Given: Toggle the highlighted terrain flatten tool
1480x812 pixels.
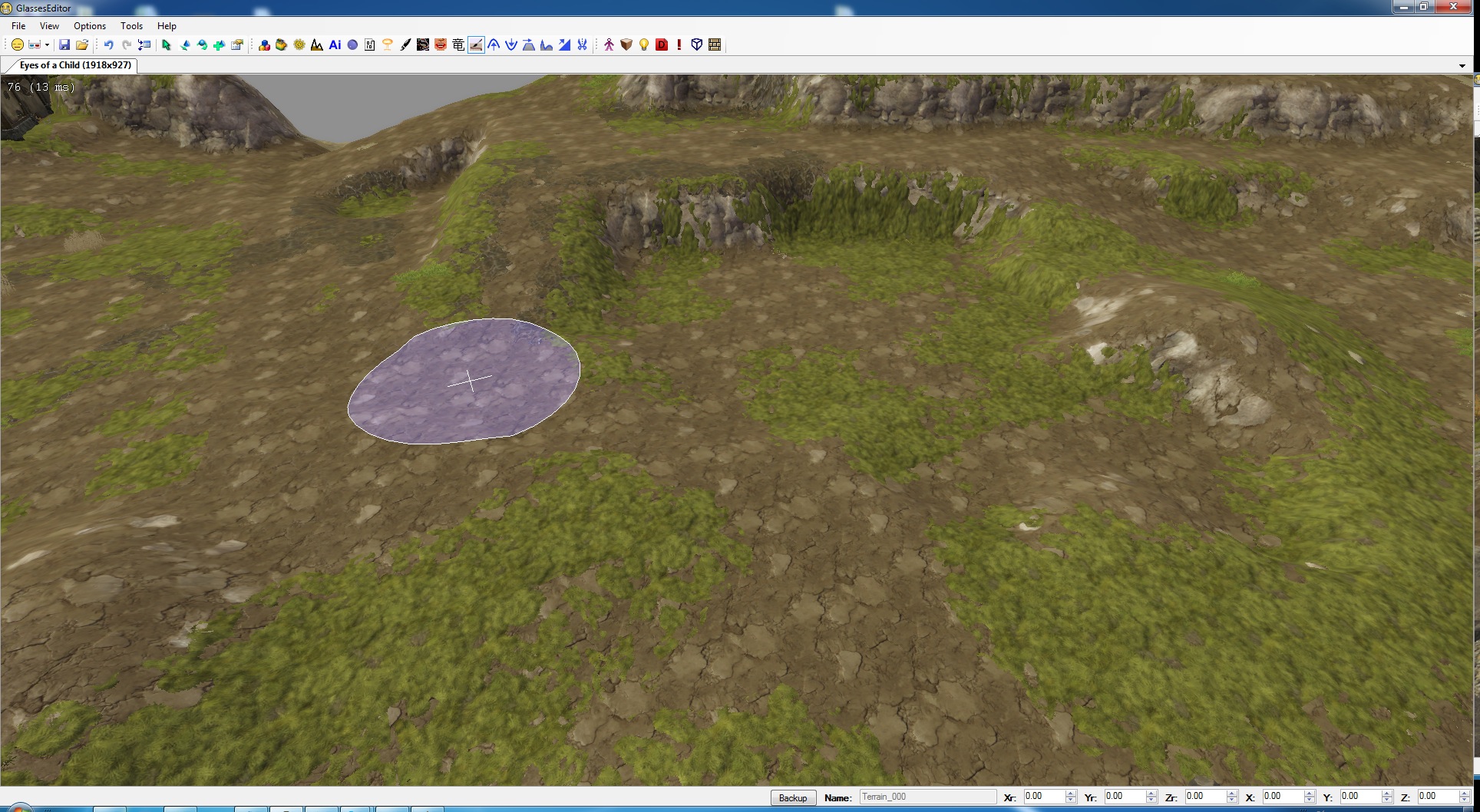Looking at the screenshot, I should 476,45.
